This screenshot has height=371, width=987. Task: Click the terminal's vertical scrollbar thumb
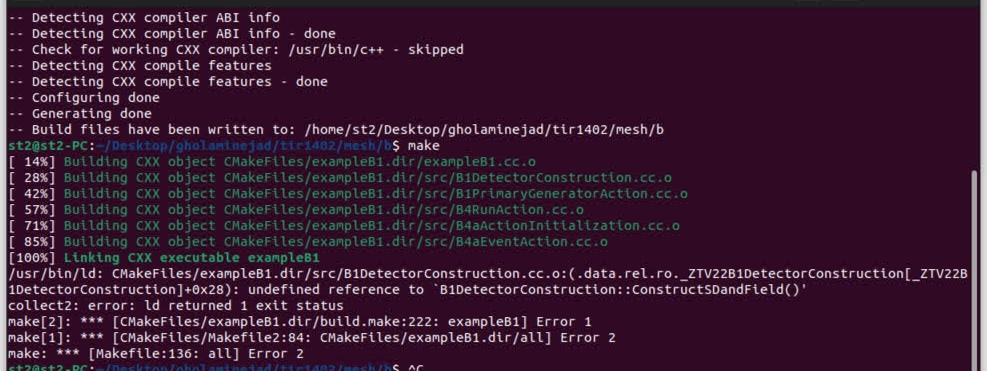click(975, 271)
